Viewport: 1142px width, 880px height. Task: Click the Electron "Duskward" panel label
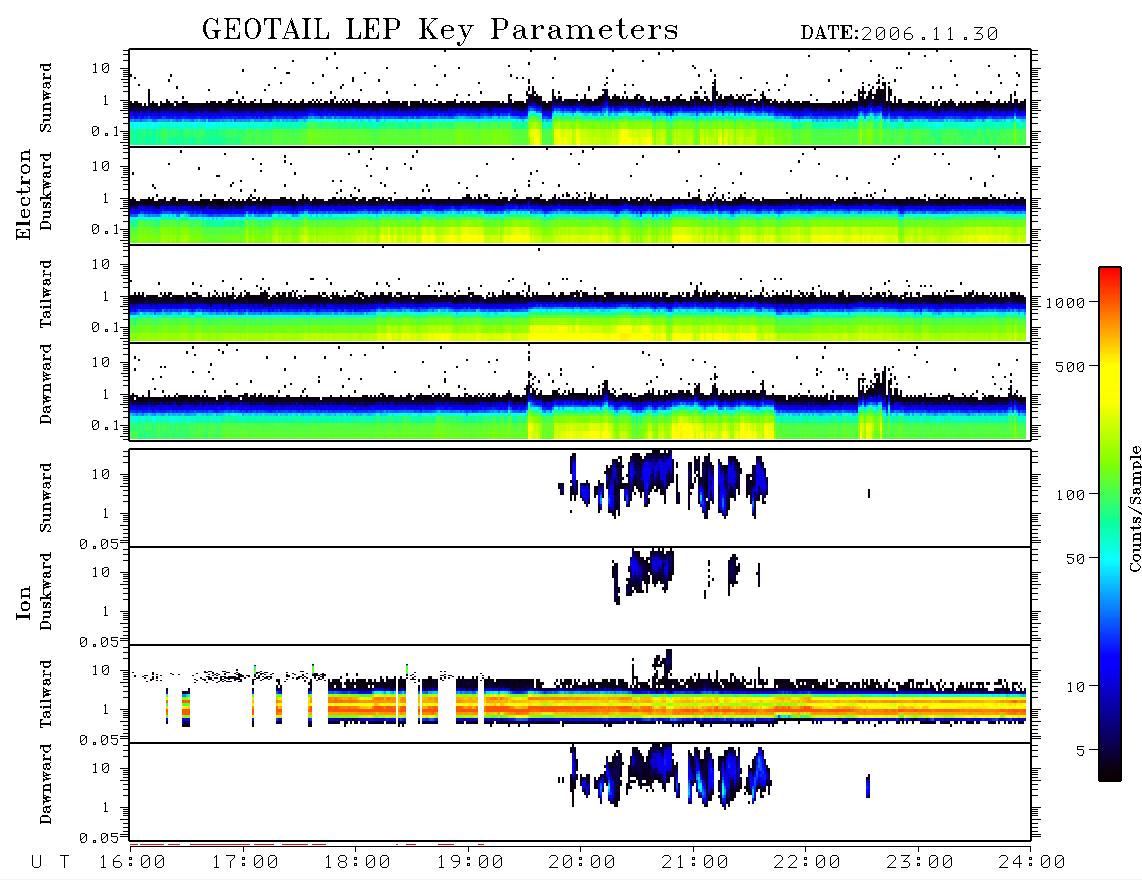(46, 192)
